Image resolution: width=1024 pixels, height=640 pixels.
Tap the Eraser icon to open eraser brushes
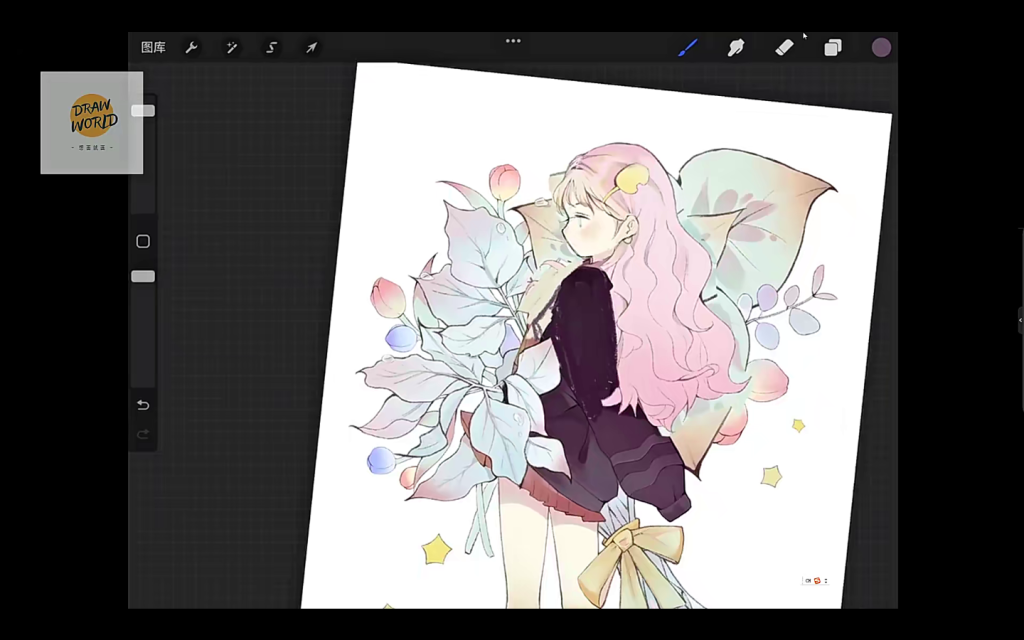coord(784,47)
